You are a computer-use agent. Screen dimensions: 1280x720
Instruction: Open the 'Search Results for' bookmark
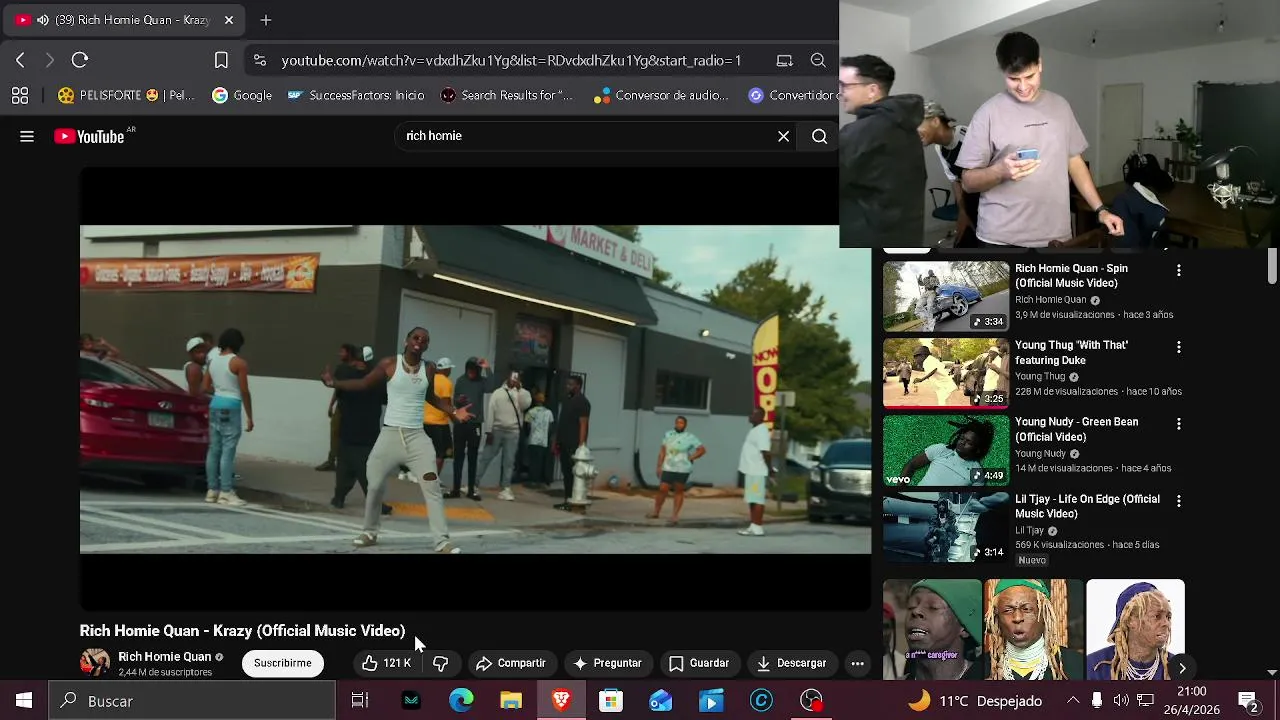click(x=507, y=95)
